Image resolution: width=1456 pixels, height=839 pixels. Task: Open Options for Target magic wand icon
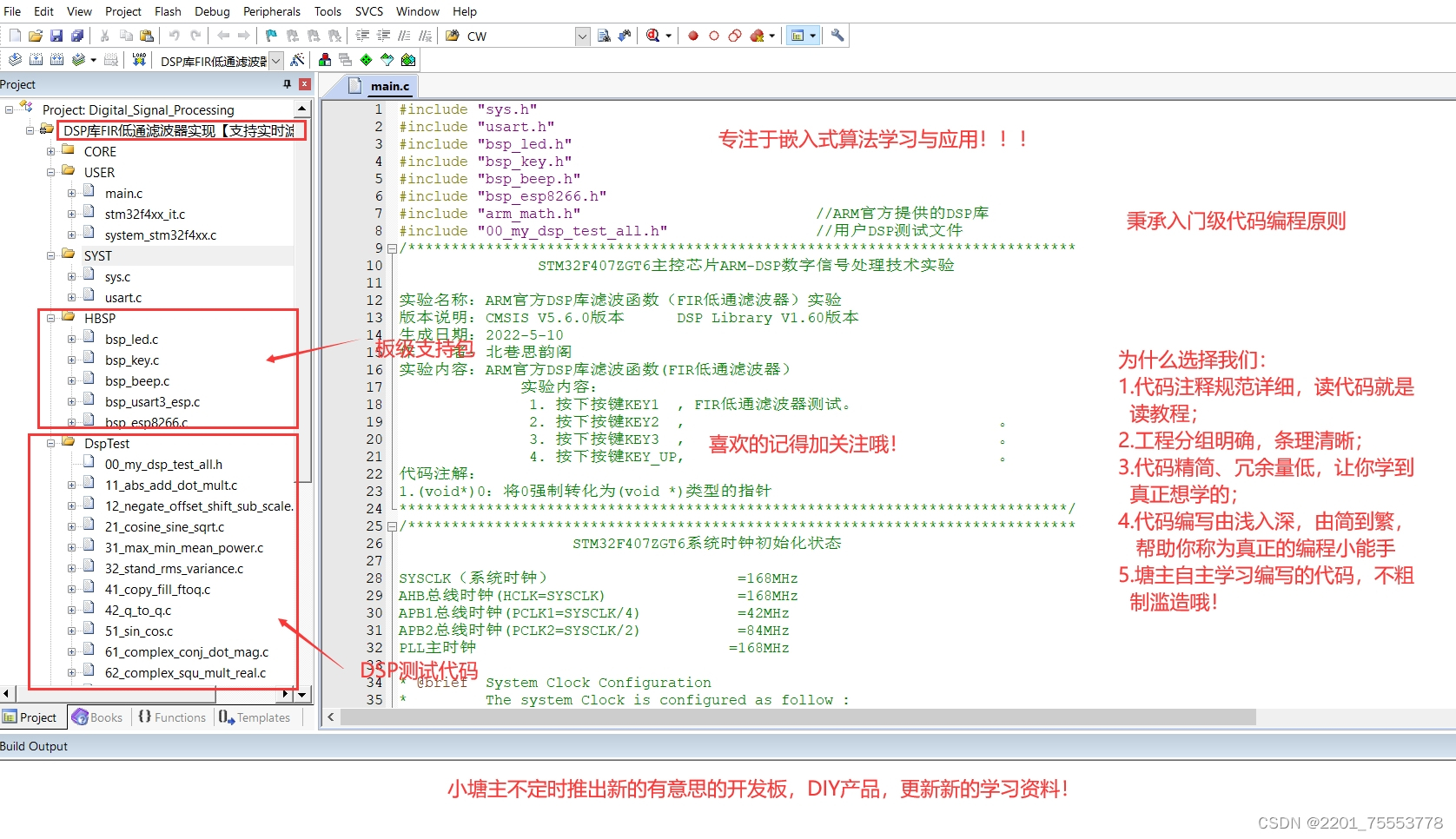(x=298, y=60)
